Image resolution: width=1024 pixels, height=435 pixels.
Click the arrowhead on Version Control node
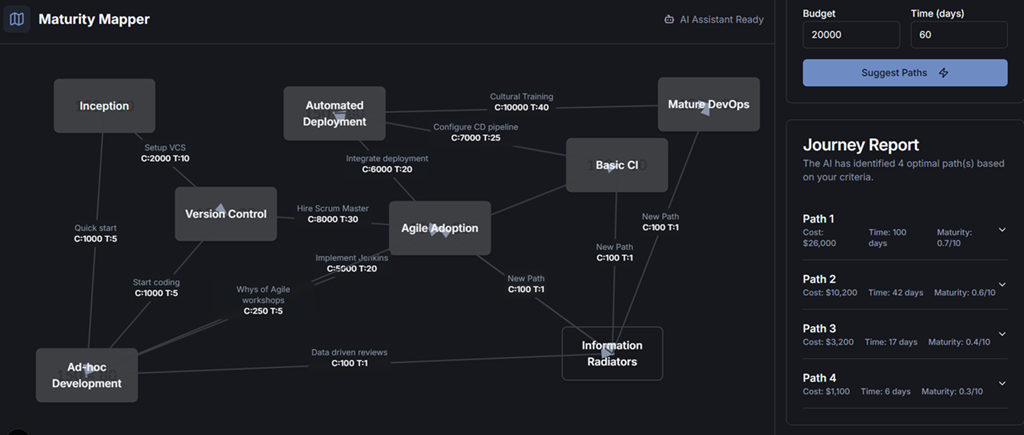pos(220,209)
